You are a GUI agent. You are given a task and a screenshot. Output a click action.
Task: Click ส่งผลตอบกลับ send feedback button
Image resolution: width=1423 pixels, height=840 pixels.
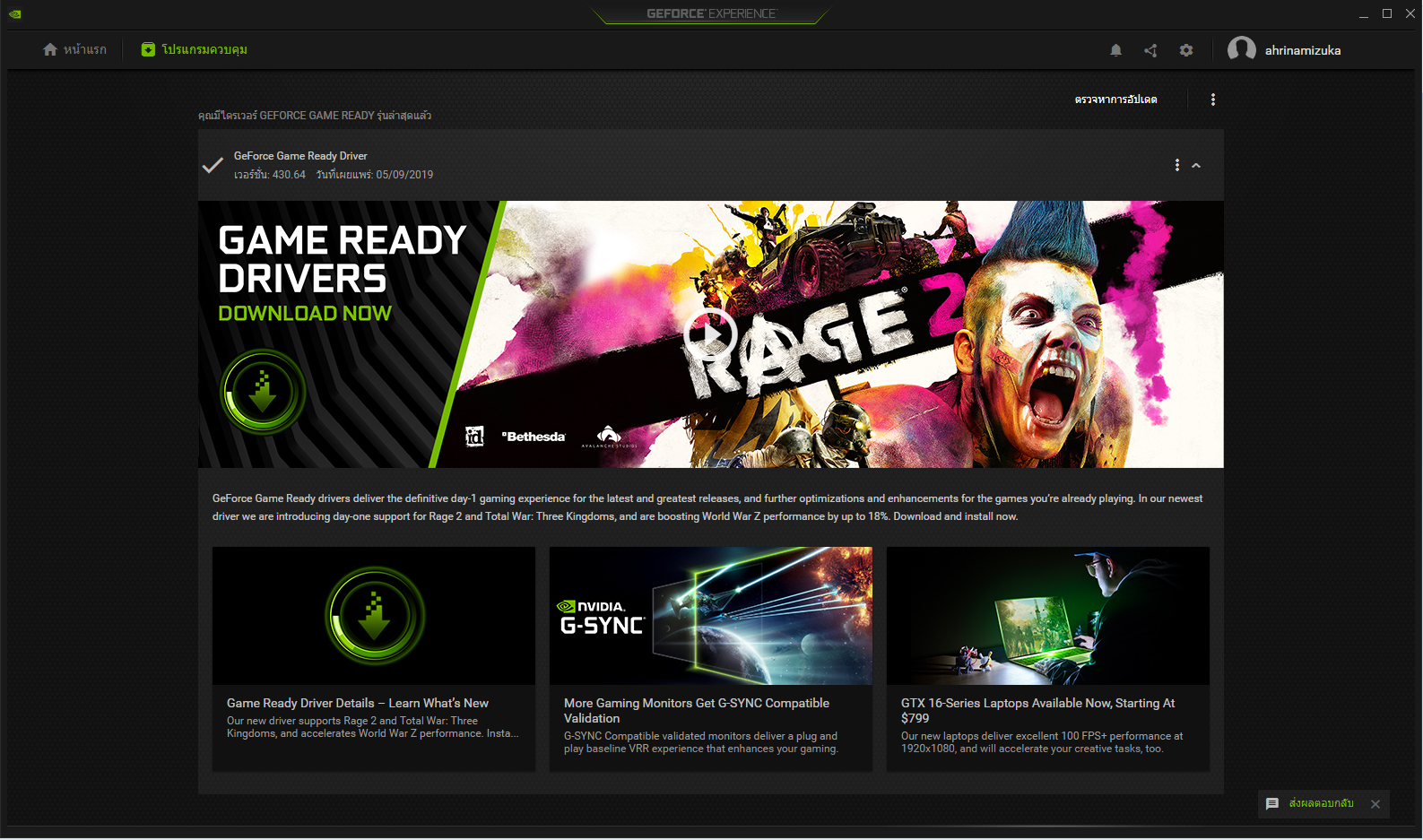(1321, 803)
